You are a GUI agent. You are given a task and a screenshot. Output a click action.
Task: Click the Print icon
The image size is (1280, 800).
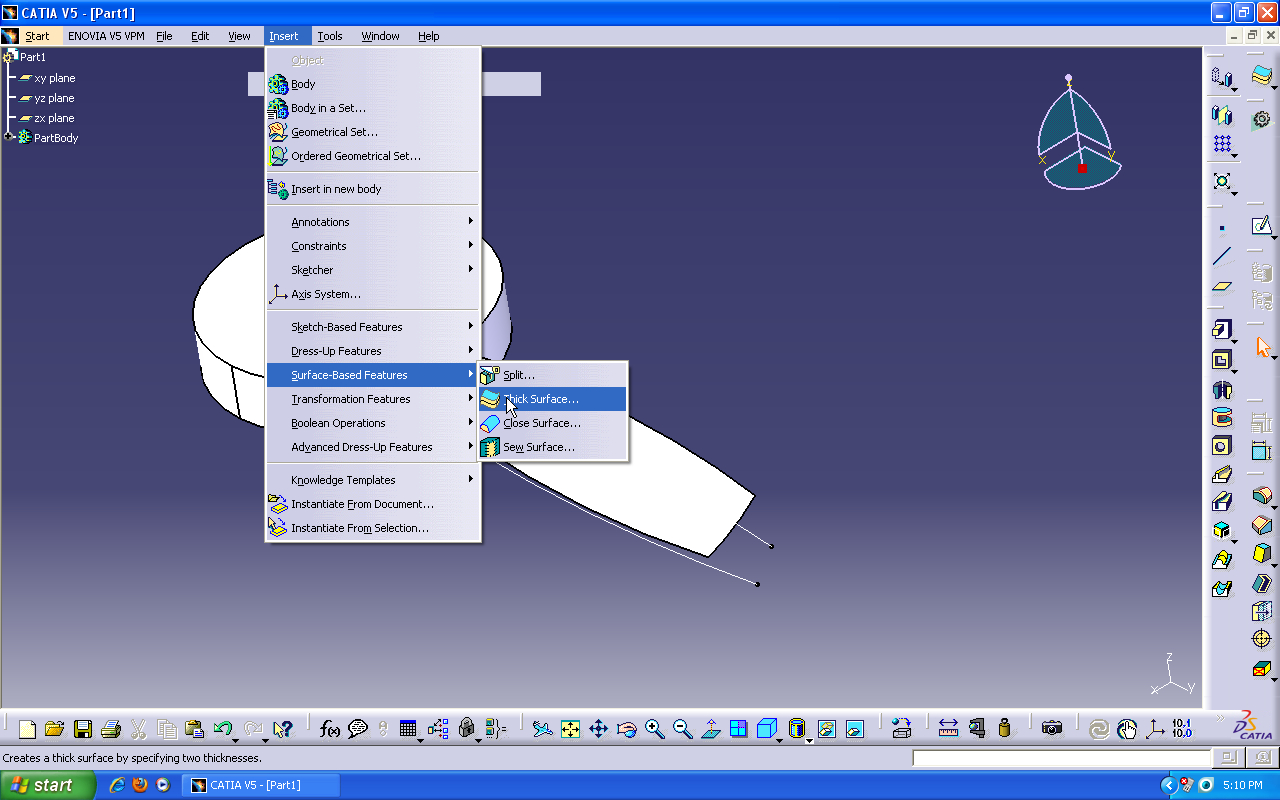click(111, 729)
